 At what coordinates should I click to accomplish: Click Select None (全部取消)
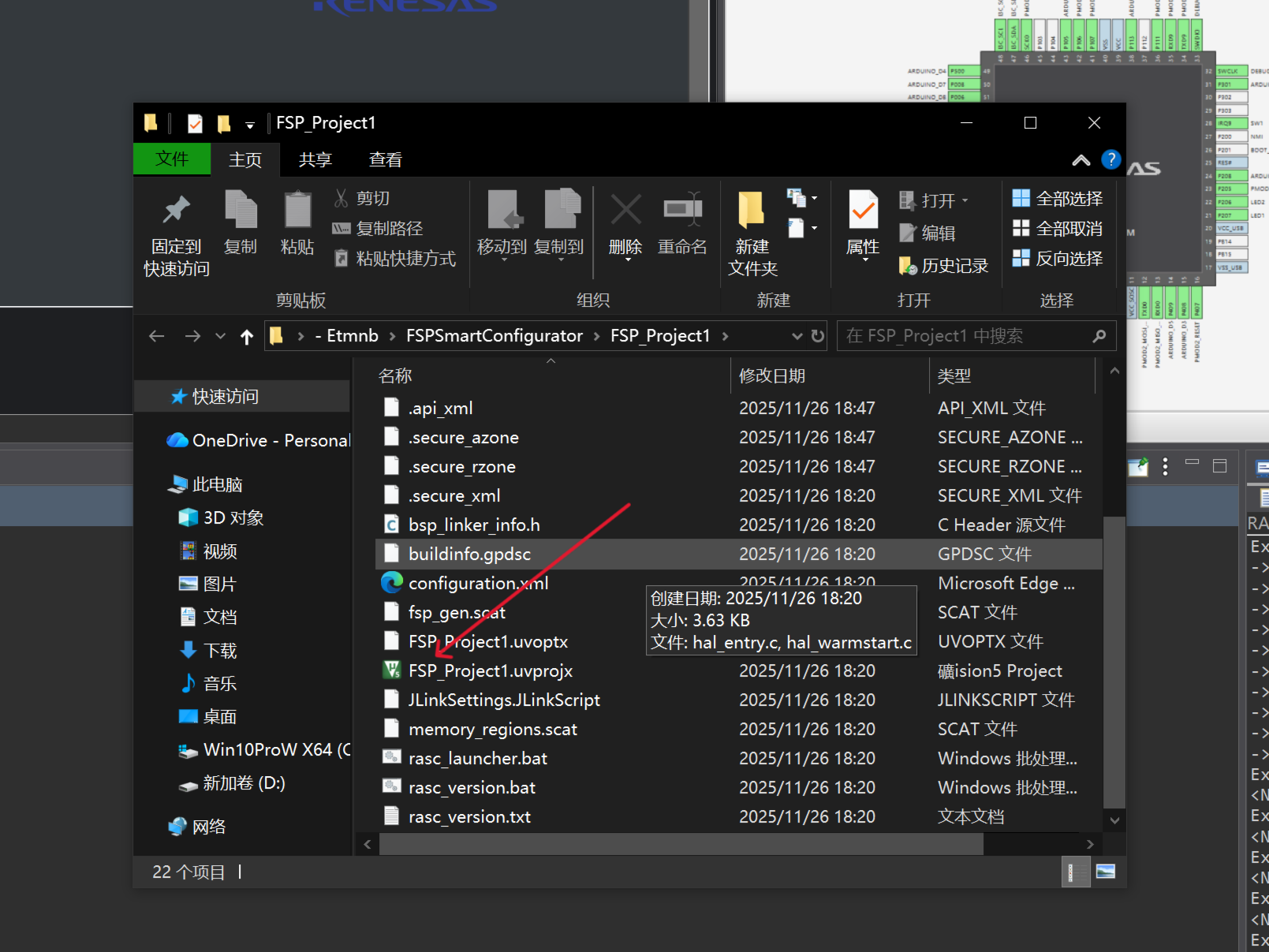pyautogui.click(x=1058, y=229)
